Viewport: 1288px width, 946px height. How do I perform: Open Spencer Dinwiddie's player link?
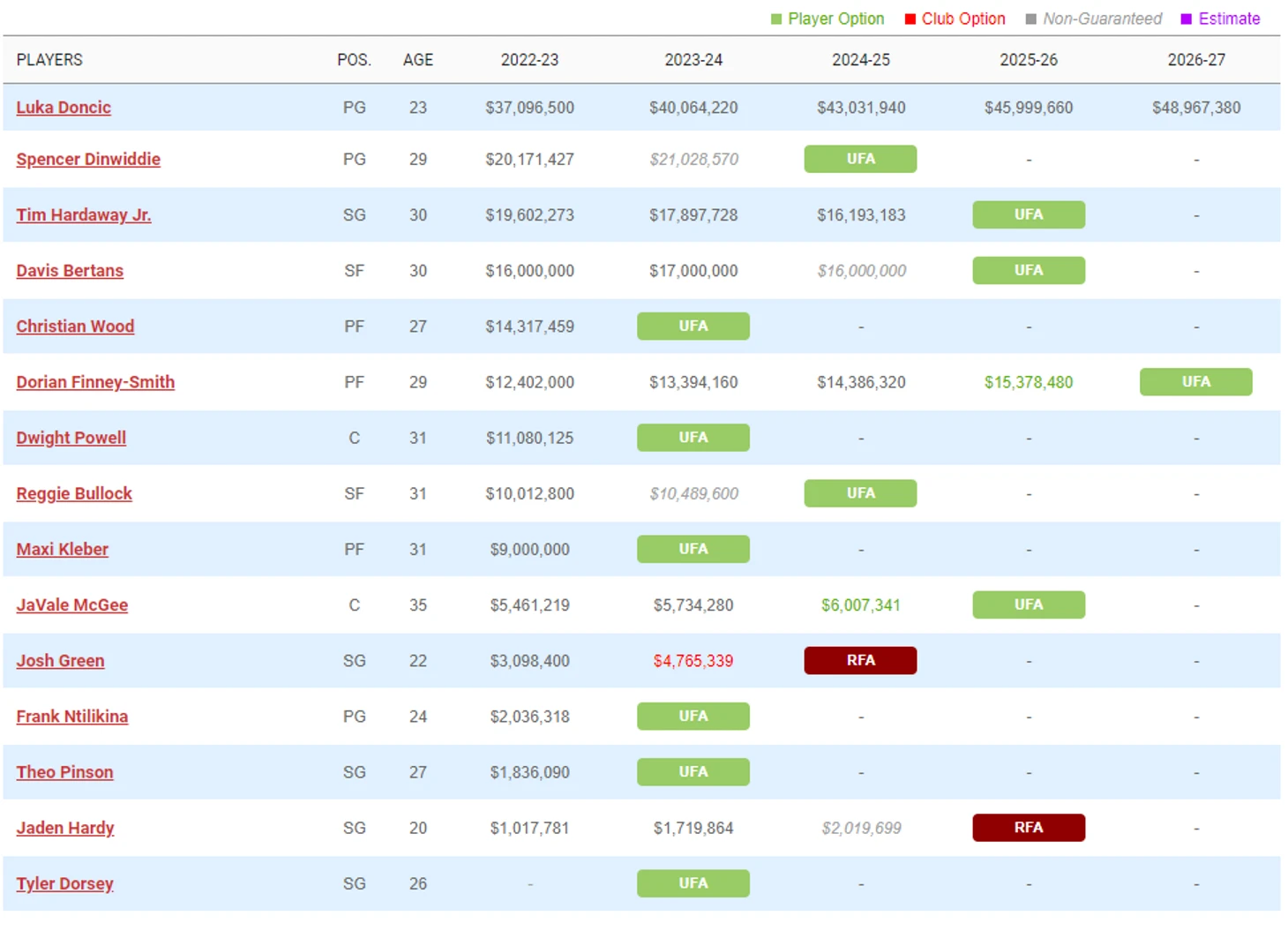click(88, 160)
